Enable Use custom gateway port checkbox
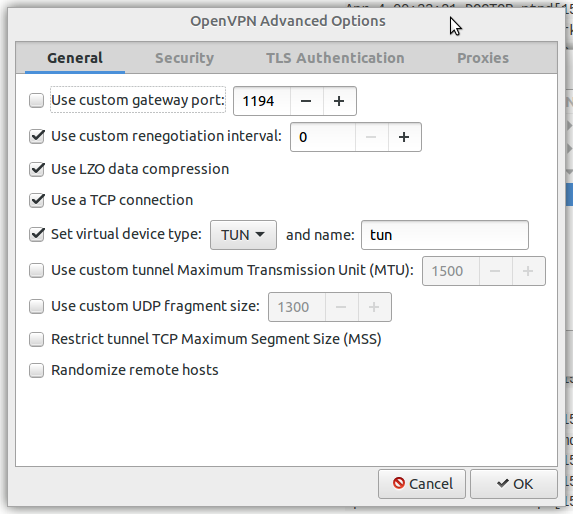Viewport: 573px width, 514px height. click(x=37, y=100)
